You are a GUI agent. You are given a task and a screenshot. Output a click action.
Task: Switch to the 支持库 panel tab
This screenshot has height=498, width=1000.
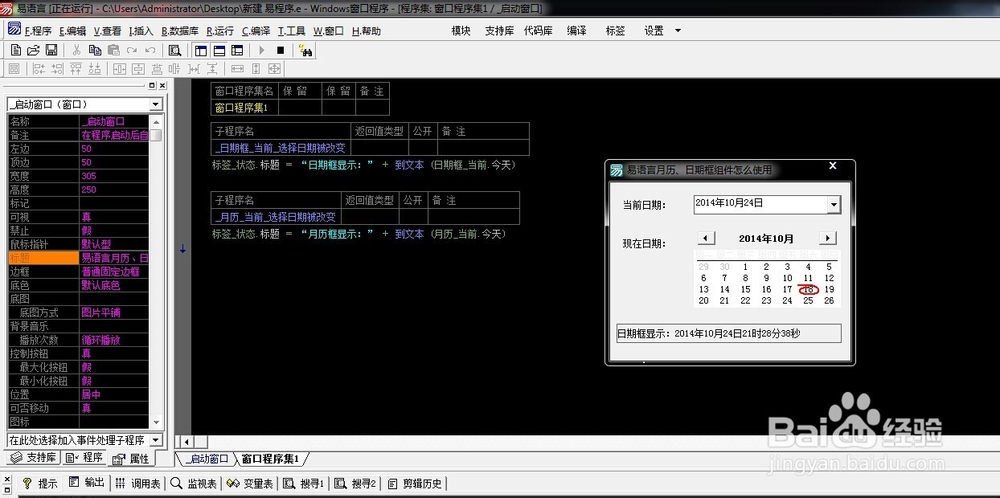pyautogui.click(x=34, y=457)
